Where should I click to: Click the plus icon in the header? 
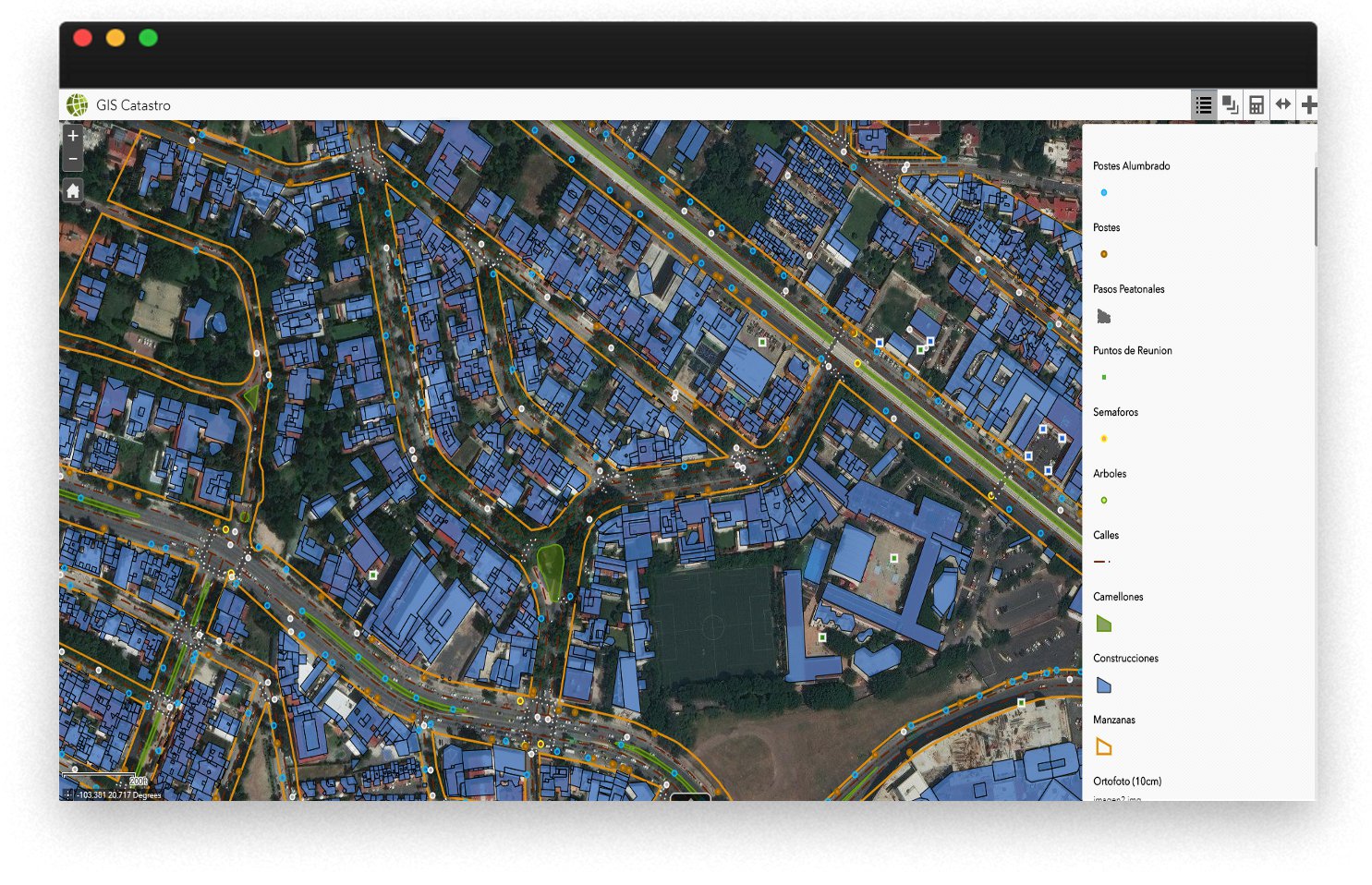click(x=1308, y=105)
